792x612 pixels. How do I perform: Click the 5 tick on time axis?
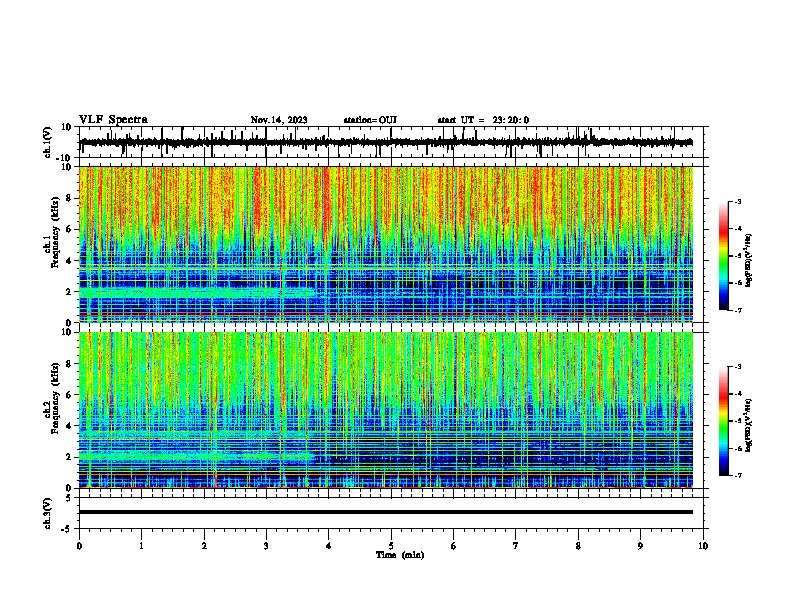tap(391, 546)
